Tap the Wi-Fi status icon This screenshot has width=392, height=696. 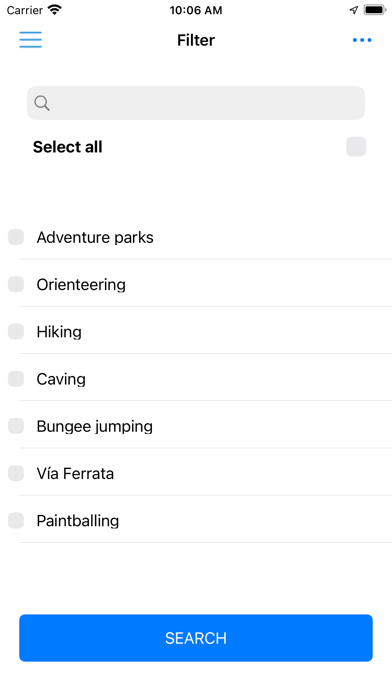(55, 10)
